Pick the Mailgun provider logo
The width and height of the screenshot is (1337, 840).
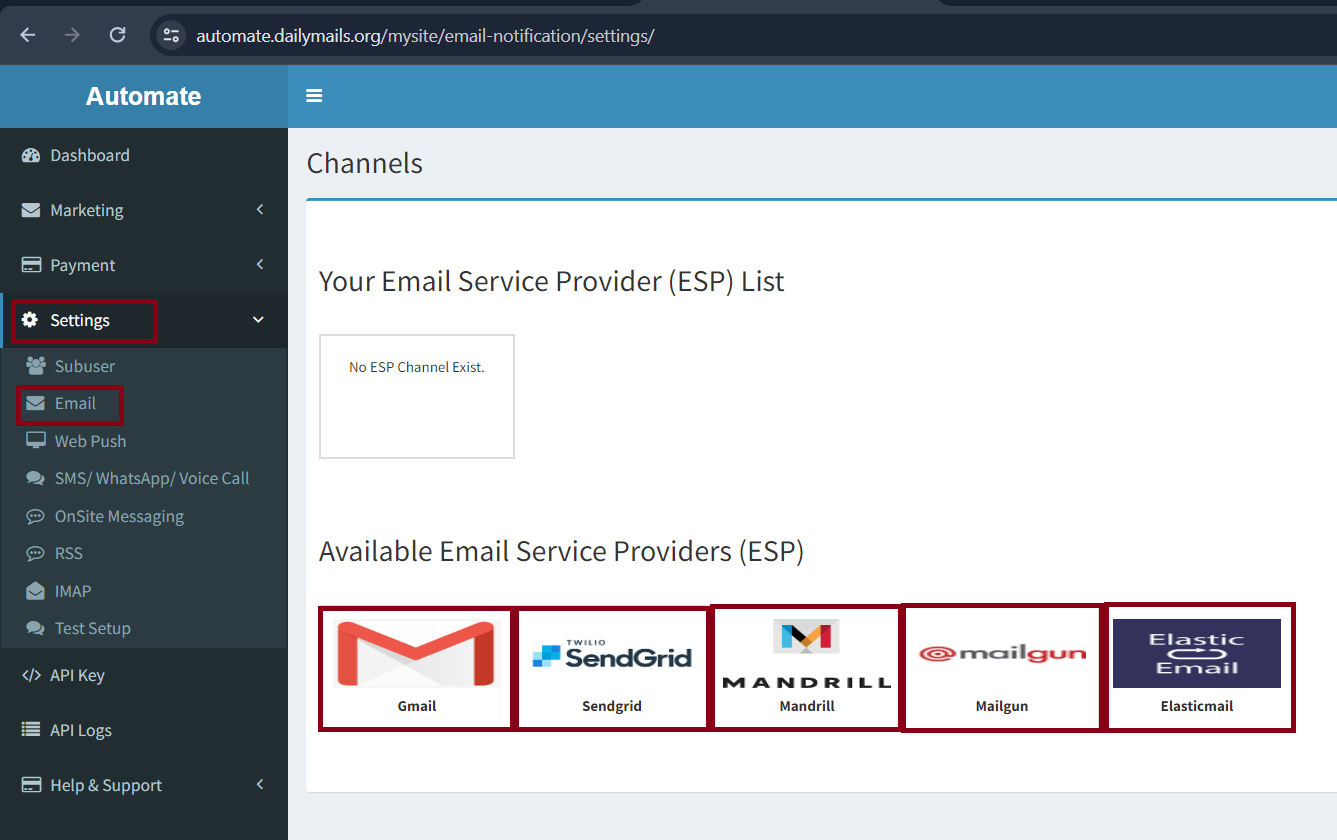(1002, 654)
